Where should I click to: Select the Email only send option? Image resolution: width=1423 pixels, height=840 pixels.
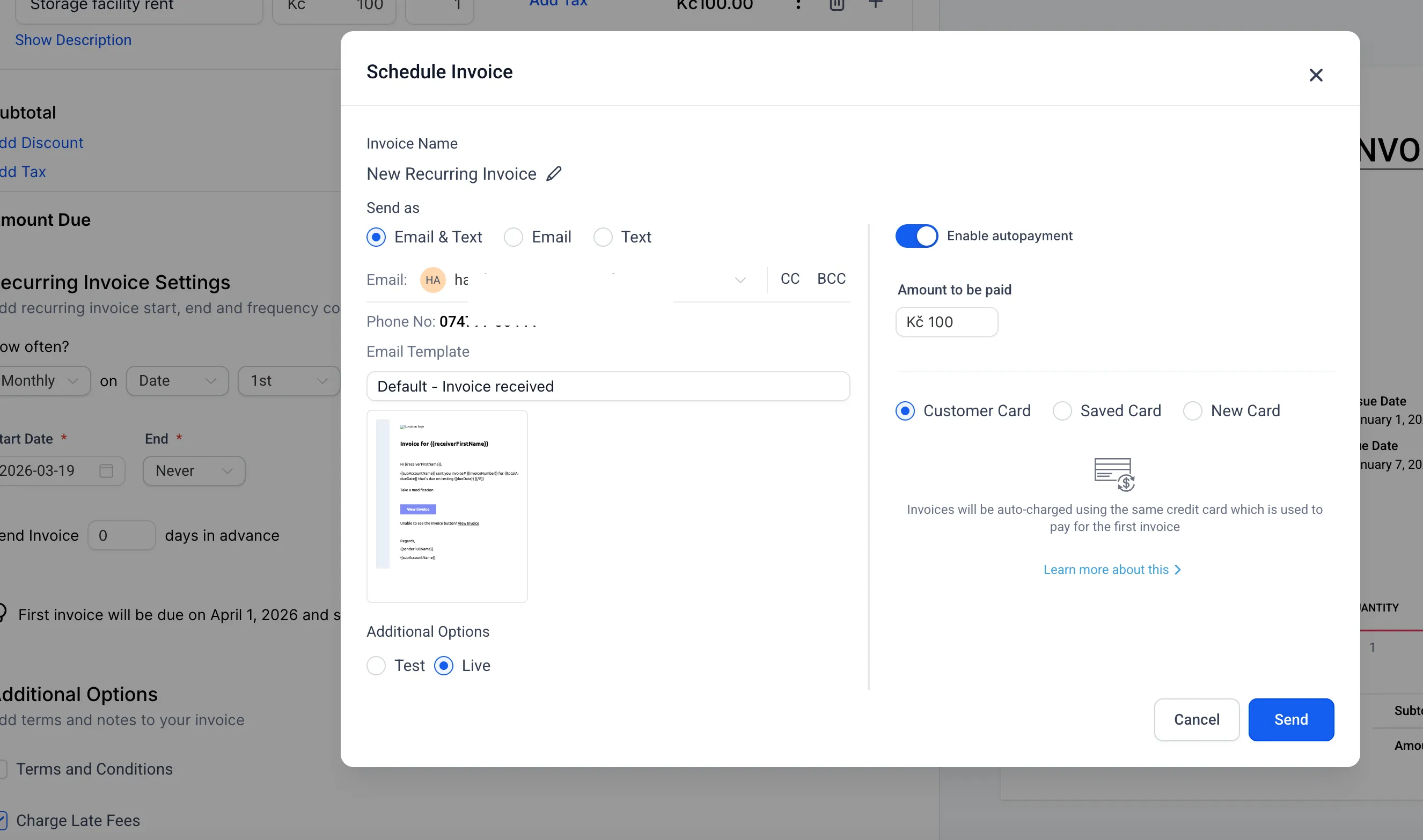[x=513, y=237]
